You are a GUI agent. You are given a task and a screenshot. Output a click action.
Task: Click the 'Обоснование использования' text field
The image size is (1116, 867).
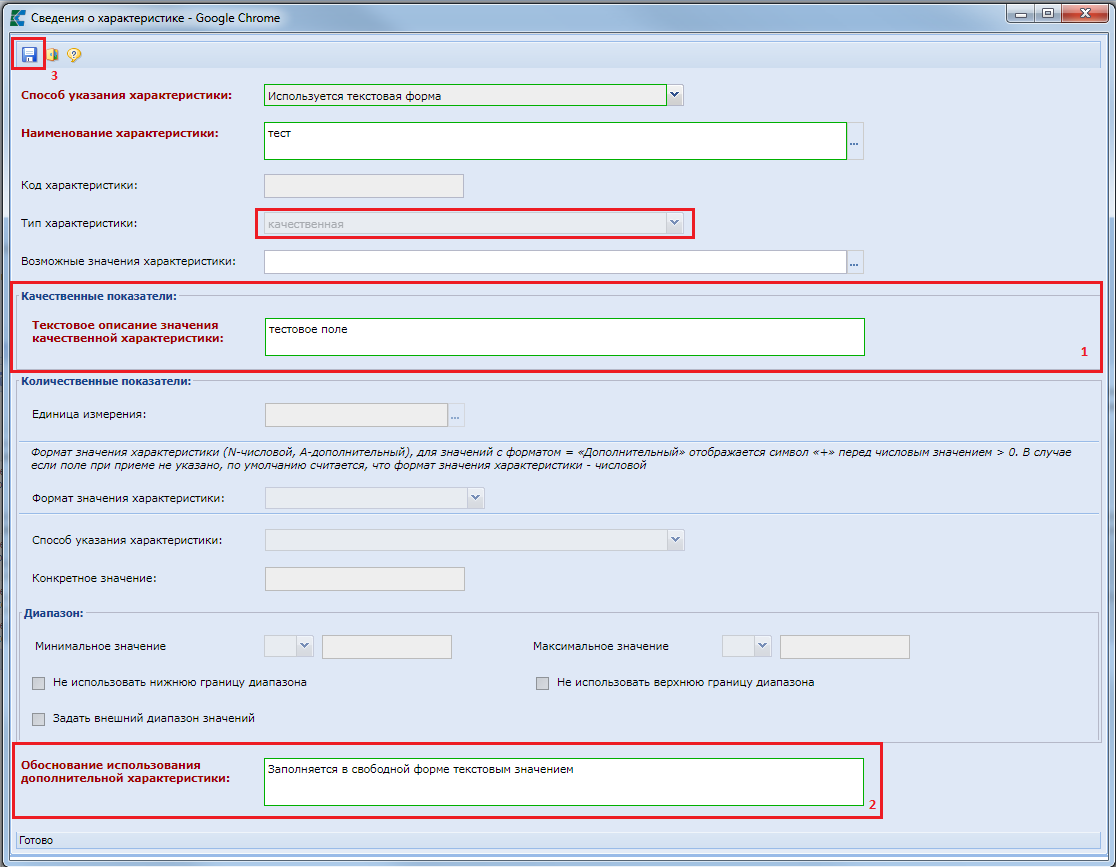pos(563,781)
